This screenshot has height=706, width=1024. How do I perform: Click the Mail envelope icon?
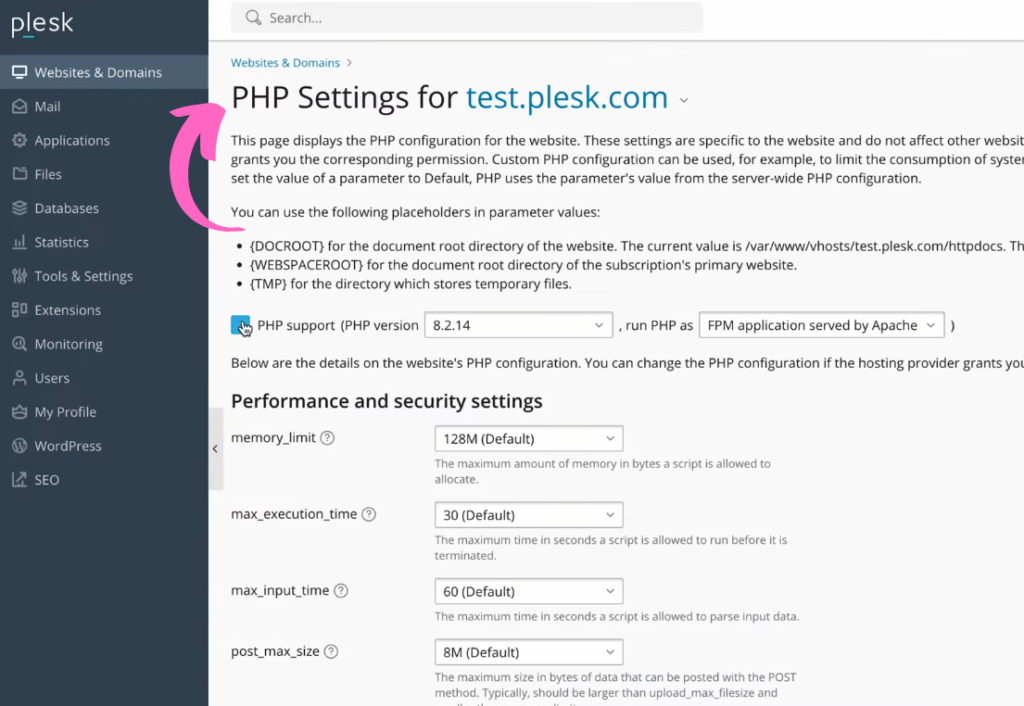tap(20, 106)
